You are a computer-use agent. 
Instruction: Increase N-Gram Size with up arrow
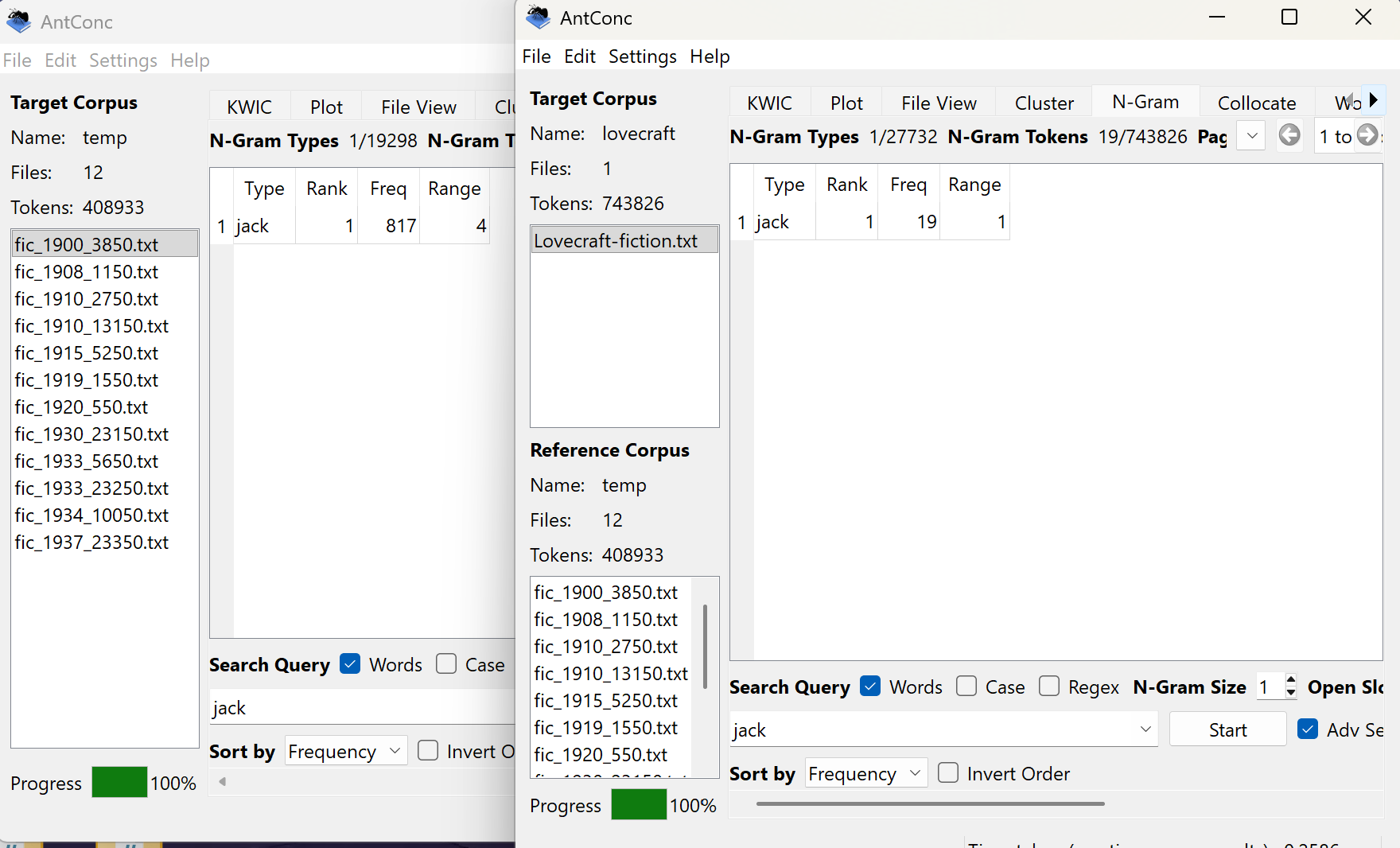click(x=1290, y=680)
